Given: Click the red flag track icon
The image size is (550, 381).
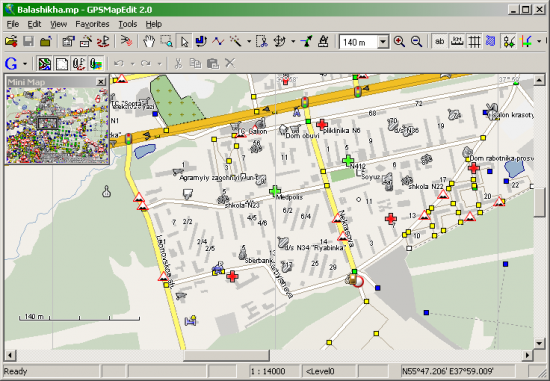Looking at the screenshot, I should click(x=103, y=42).
